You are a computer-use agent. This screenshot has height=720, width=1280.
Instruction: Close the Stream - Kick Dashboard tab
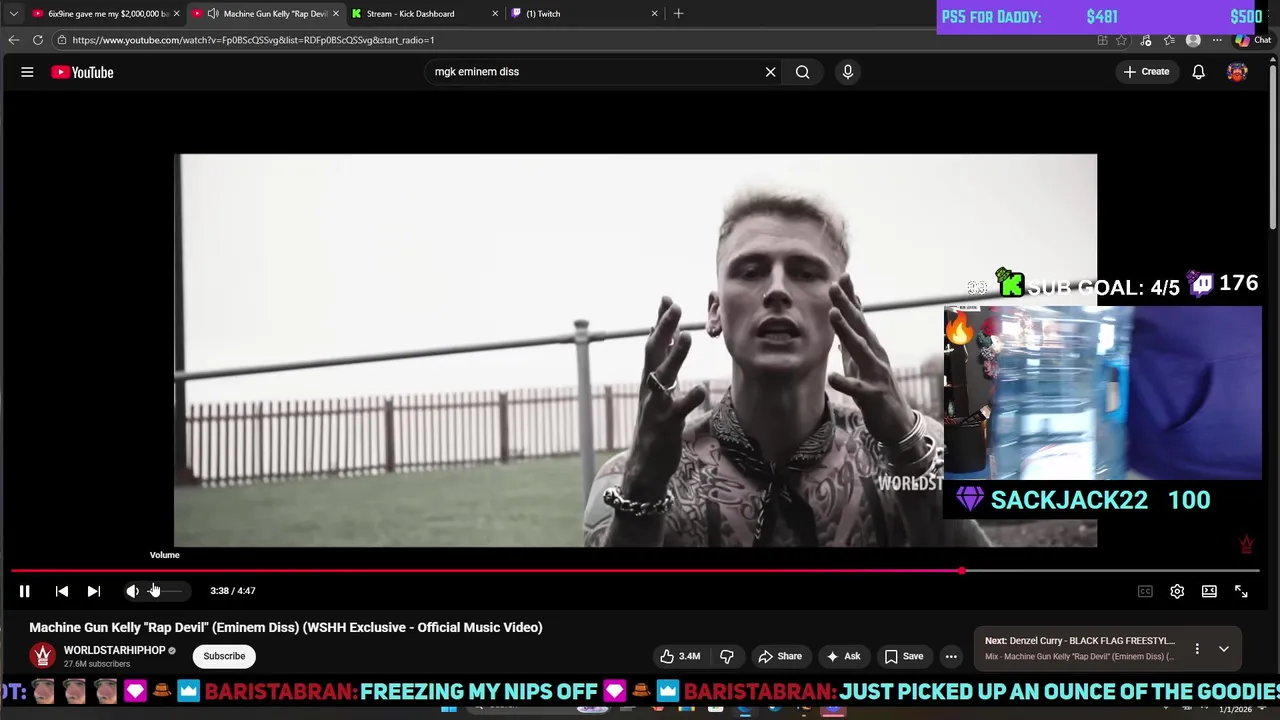(494, 14)
